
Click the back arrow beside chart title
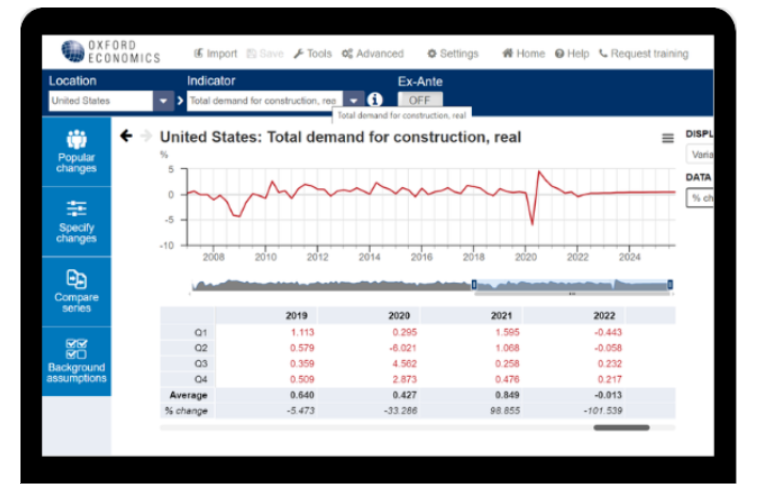pyautogui.click(x=126, y=136)
